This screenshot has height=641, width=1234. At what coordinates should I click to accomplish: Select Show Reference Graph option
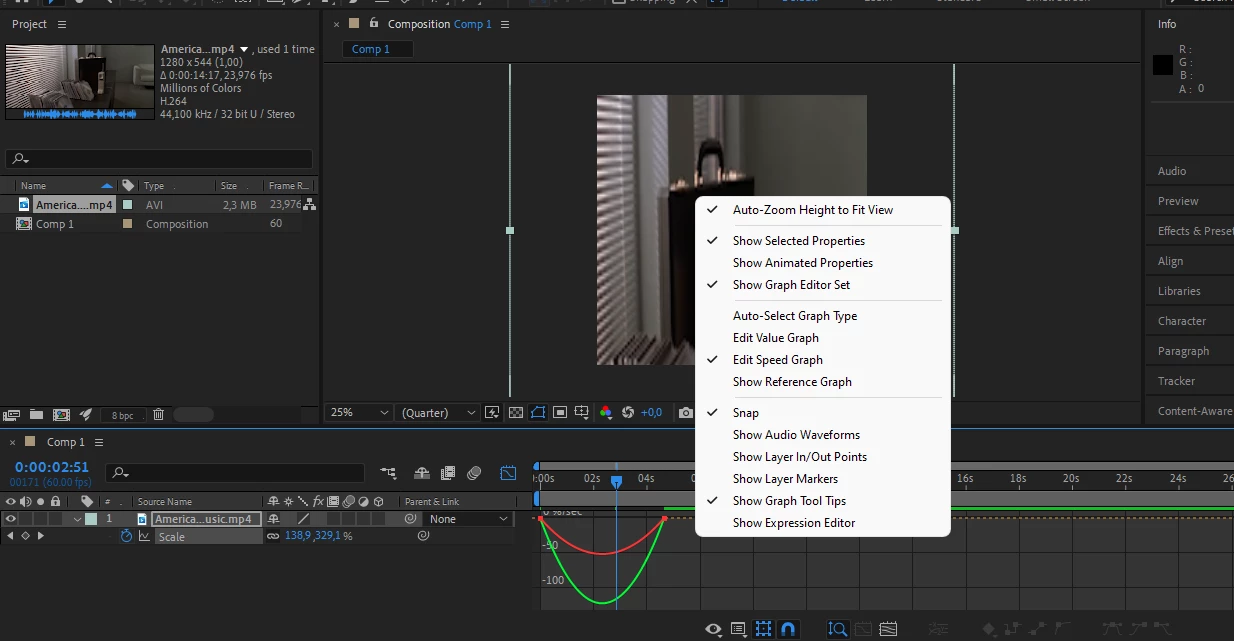coord(792,382)
